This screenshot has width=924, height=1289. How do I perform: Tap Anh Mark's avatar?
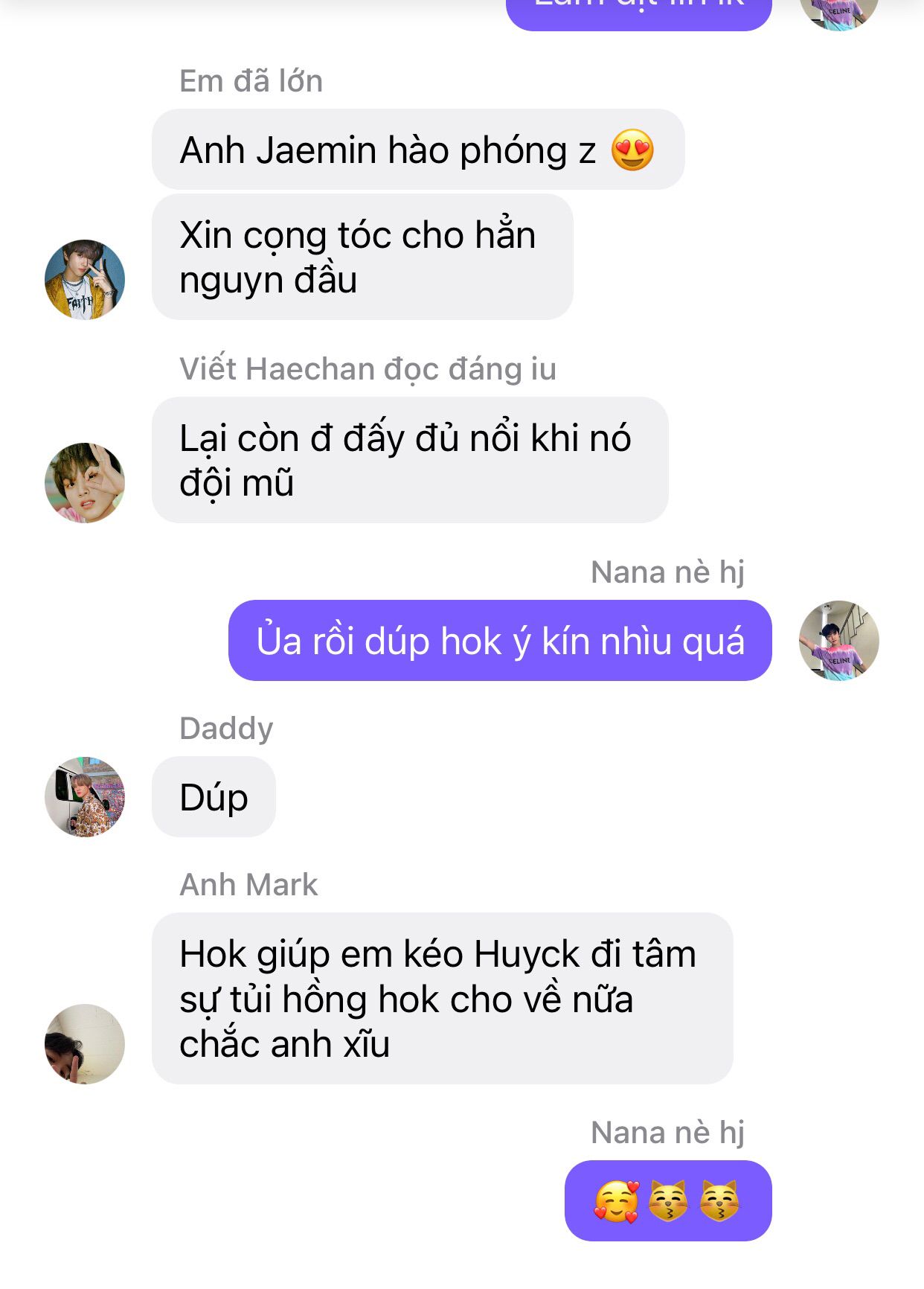[85, 1044]
